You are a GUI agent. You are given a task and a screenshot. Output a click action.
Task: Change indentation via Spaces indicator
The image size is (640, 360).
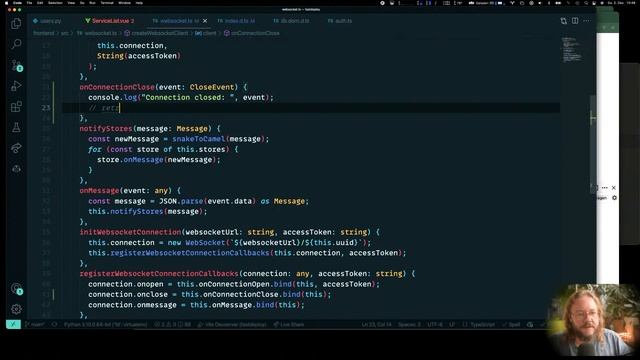point(409,324)
